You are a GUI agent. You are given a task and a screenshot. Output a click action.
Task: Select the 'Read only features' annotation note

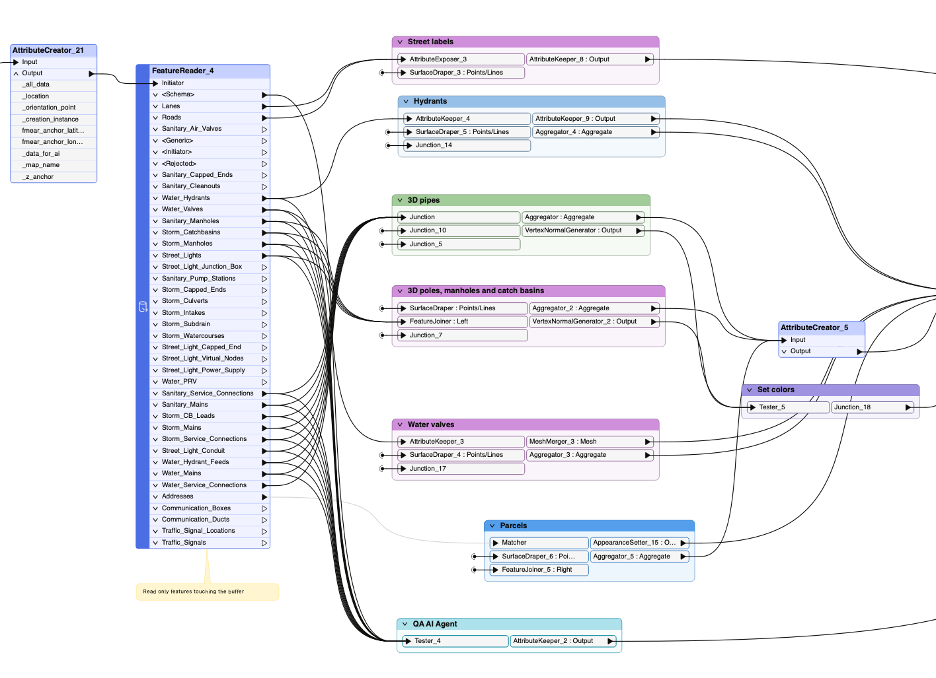click(x=207, y=592)
